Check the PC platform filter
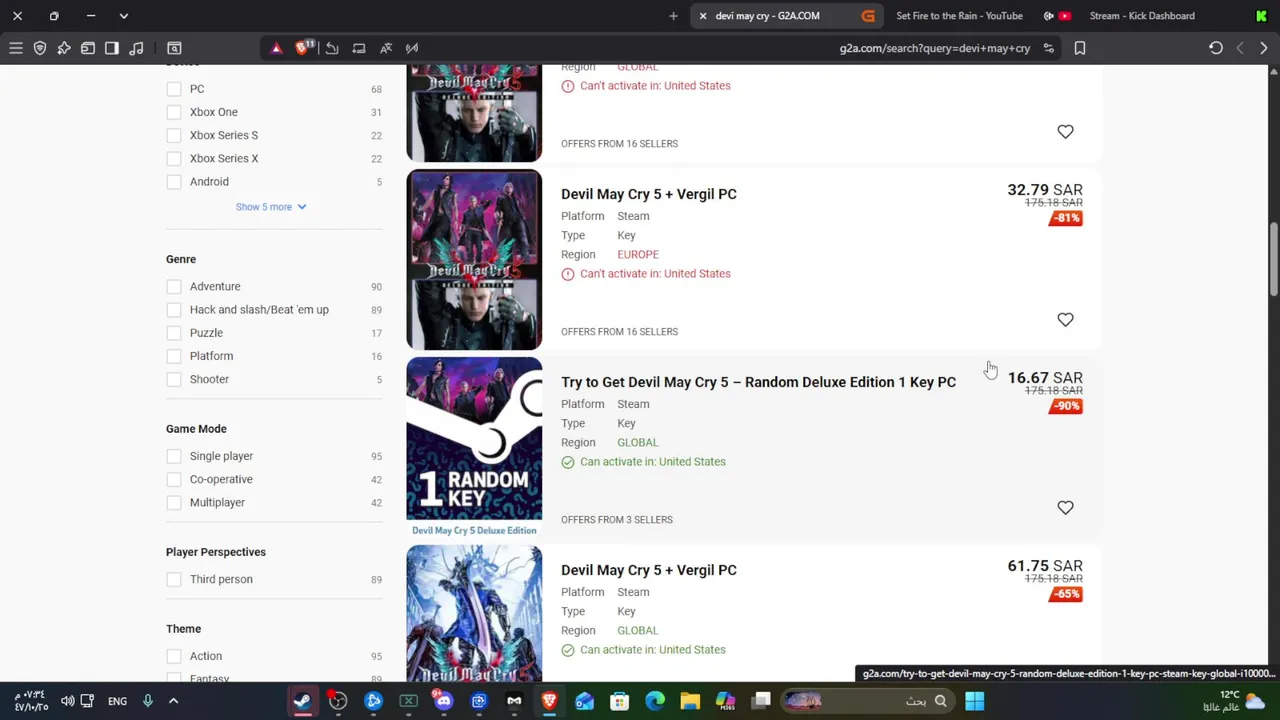Viewport: 1280px width, 720px height. pos(174,89)
